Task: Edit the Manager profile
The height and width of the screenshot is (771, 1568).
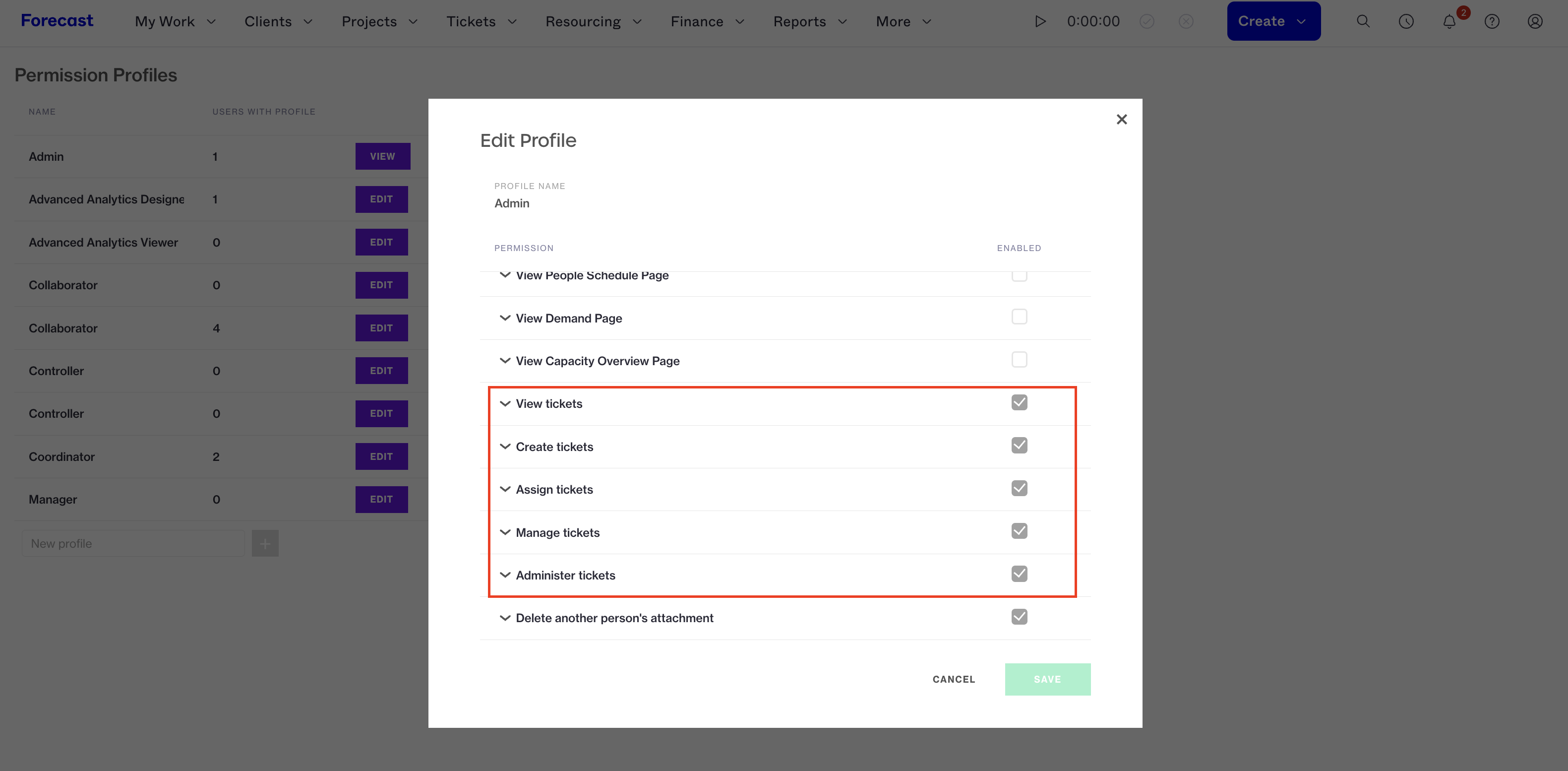Action: [x=382, y=500]
